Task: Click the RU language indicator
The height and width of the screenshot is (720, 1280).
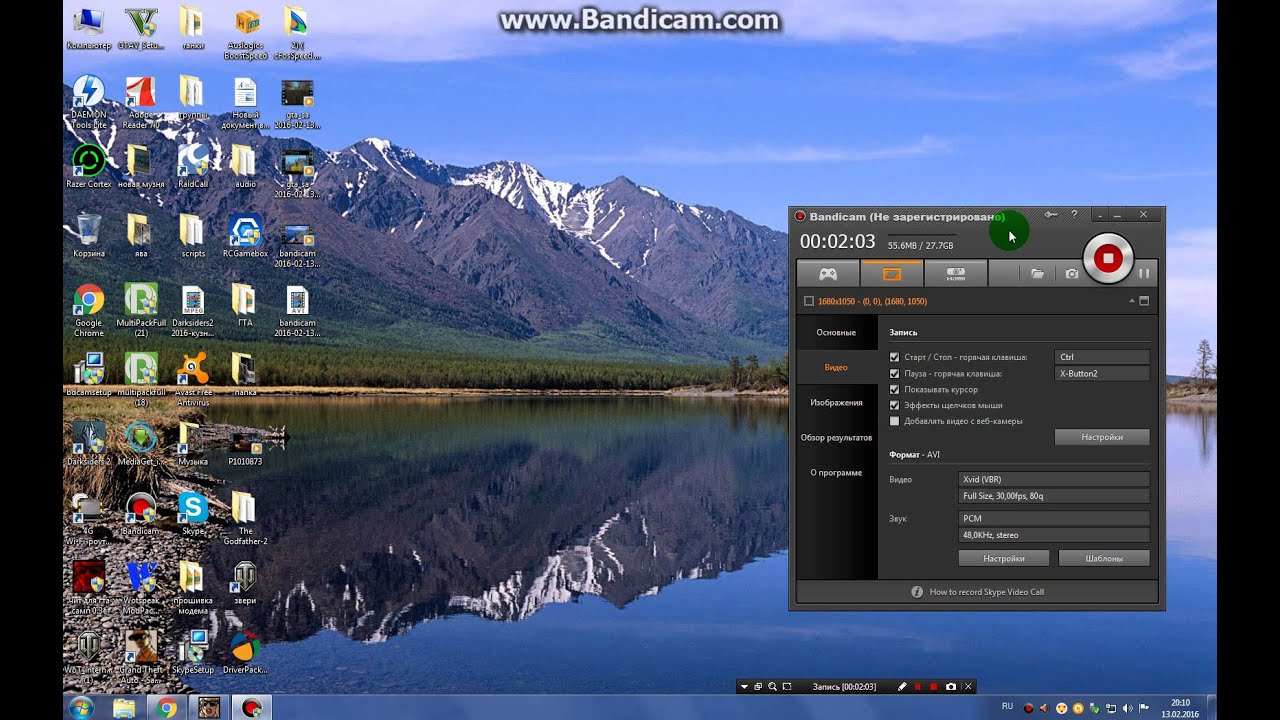Action: pos(1007,706)
